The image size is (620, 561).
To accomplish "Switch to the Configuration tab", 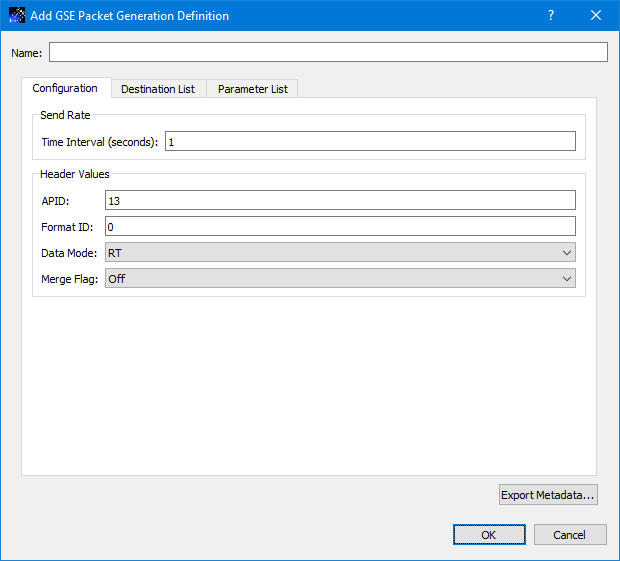I will tap(65, 89).
